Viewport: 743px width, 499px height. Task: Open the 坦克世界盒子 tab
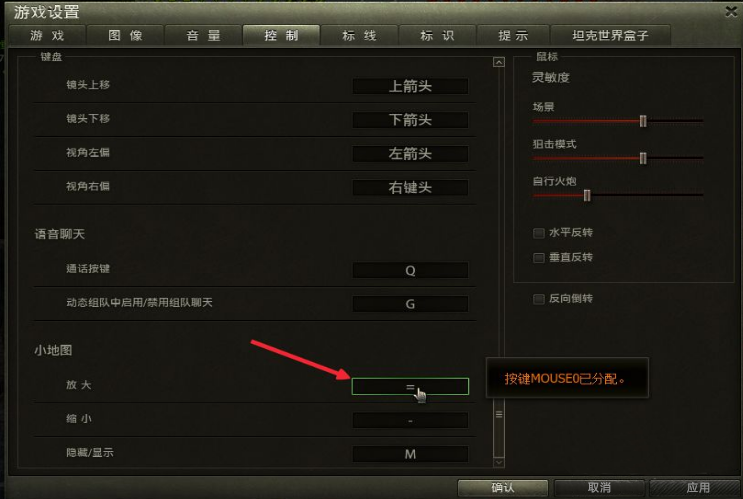610,36
